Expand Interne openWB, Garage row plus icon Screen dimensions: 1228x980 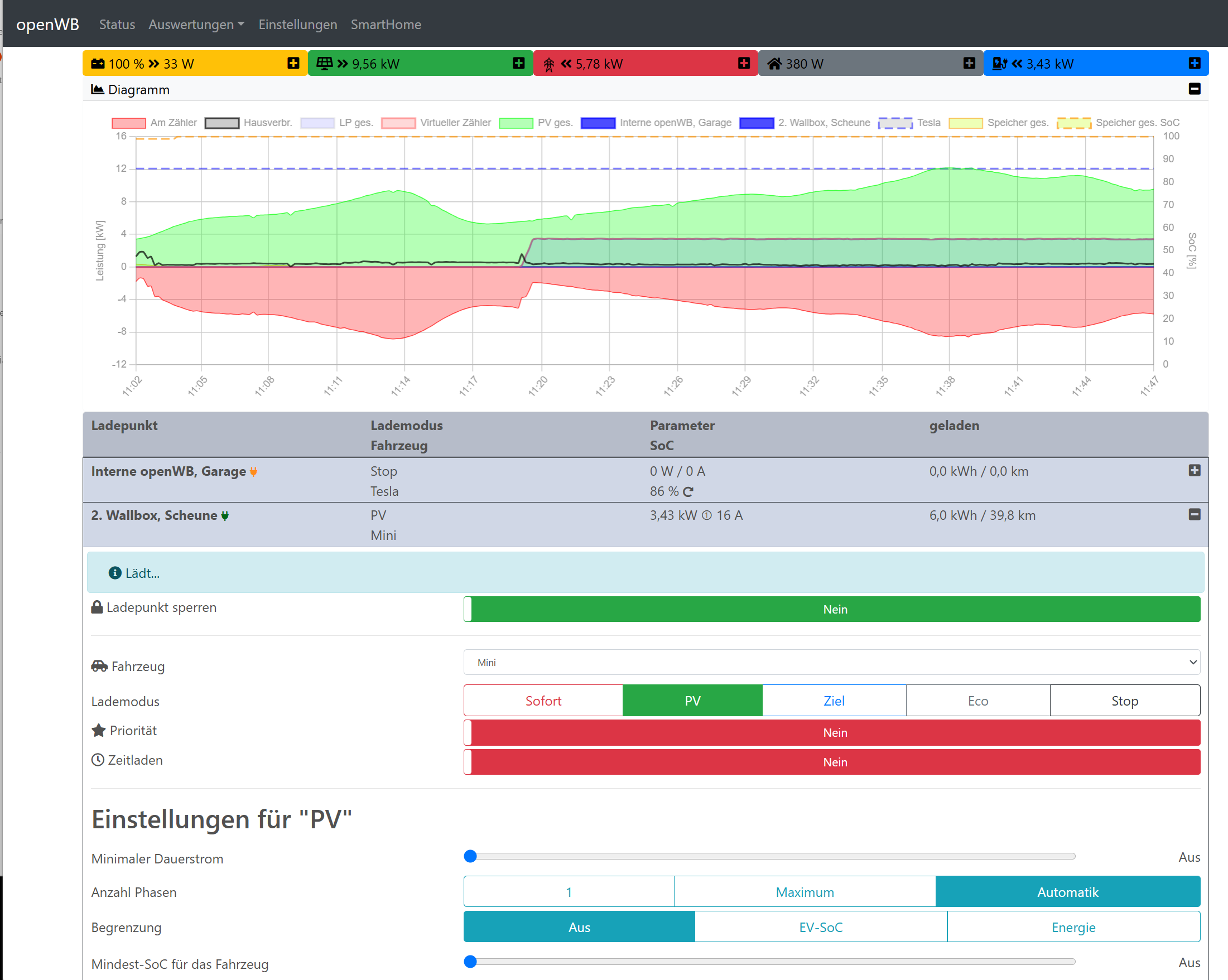click(1195, 470)
